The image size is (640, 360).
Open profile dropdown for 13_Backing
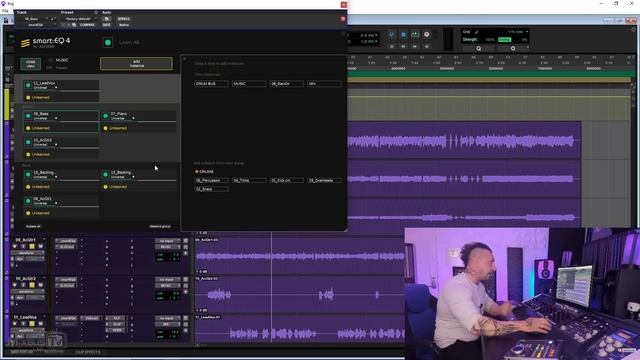133,177
